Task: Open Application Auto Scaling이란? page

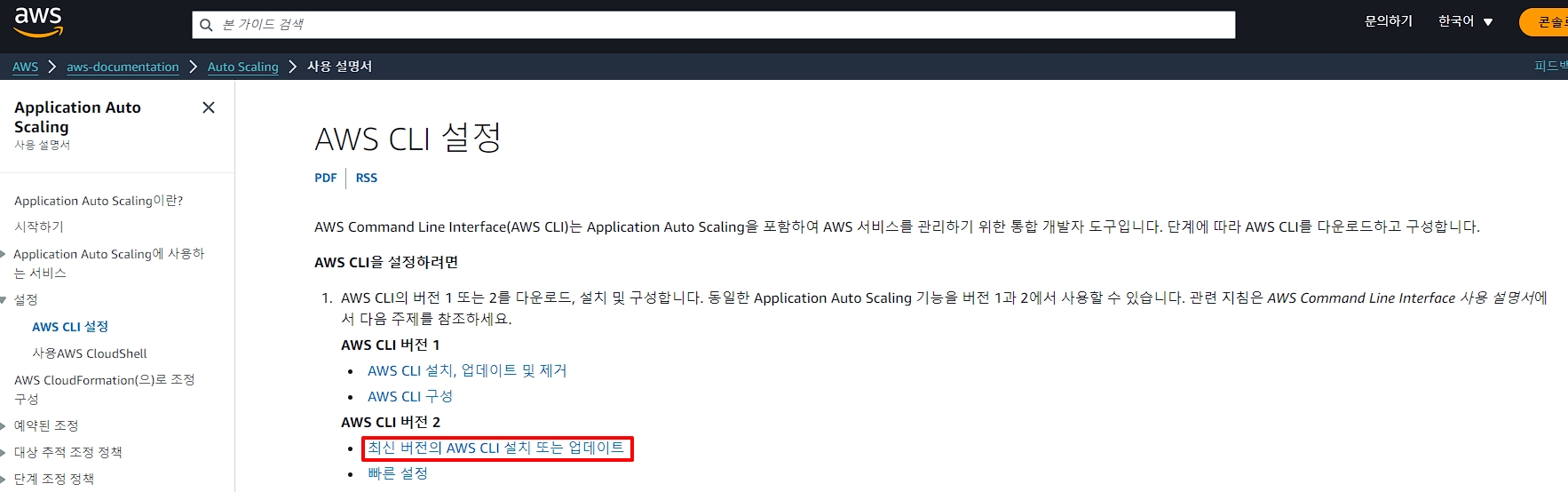Action: pos(99,201)
